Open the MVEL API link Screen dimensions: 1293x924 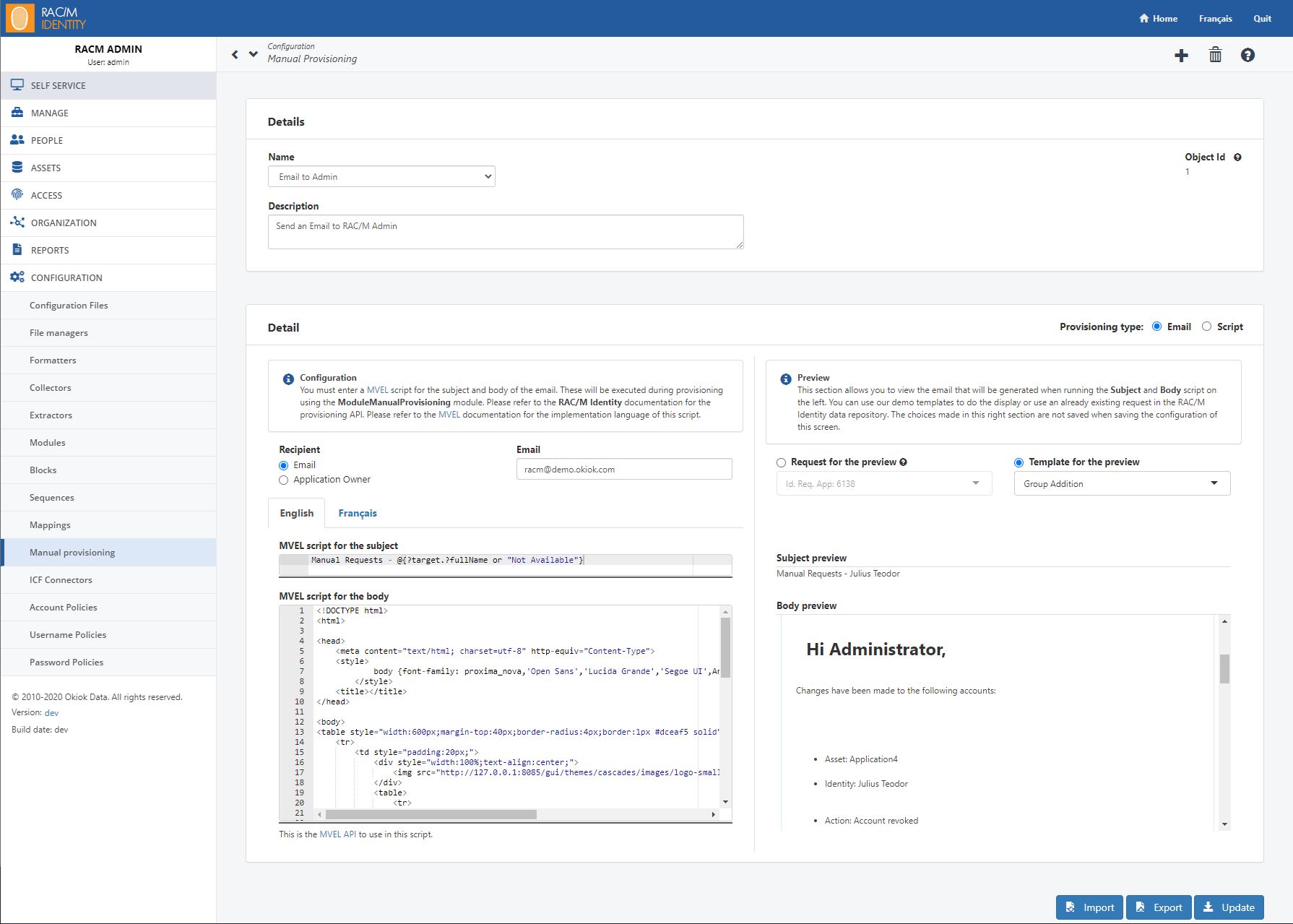click(x=337, y=834)
